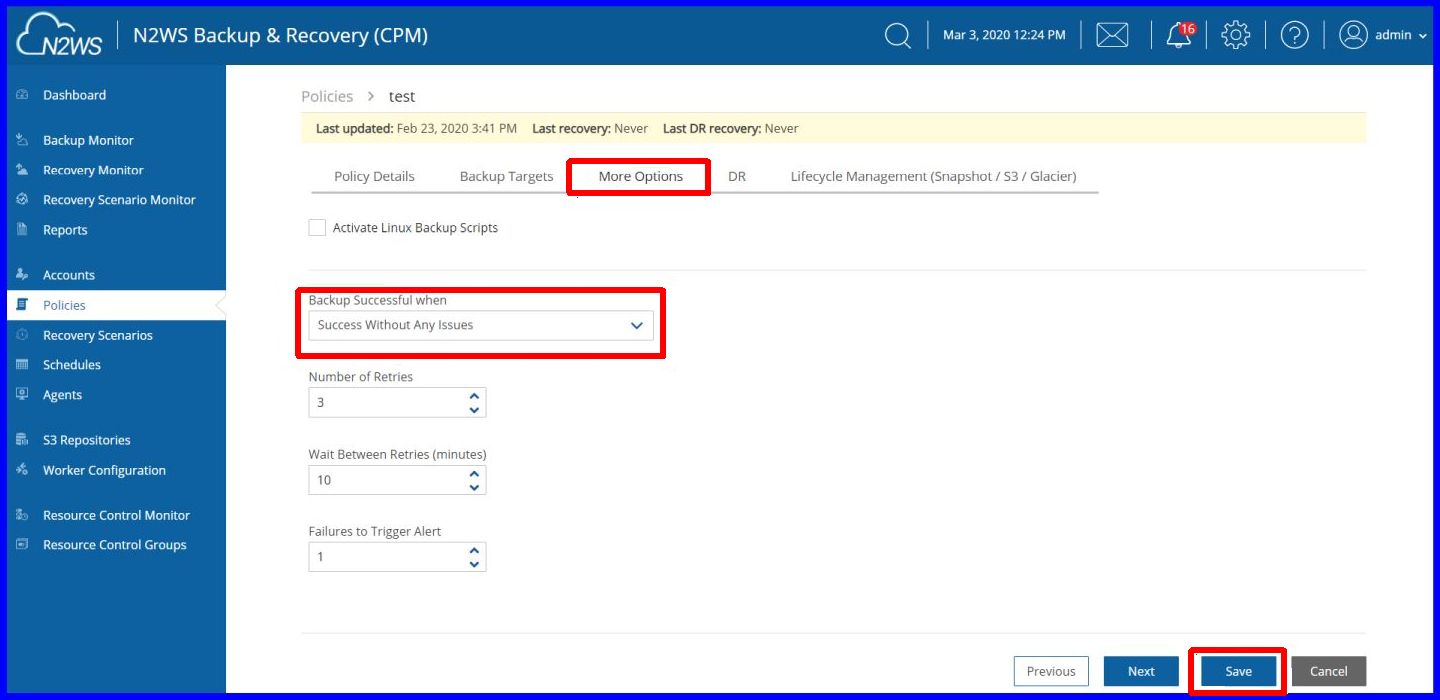Enable Activate Linux Backup Scripts checkbox
The image size is (1440, 700).
pos(317,228)
